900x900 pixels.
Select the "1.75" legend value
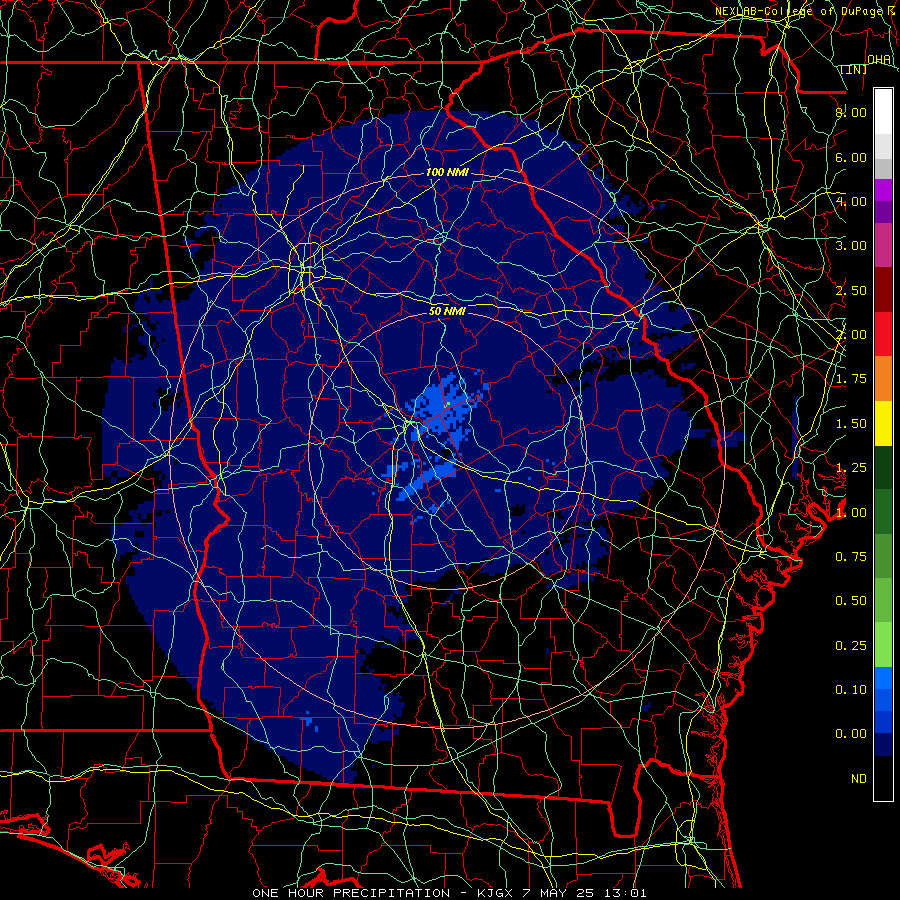[851, 379]
